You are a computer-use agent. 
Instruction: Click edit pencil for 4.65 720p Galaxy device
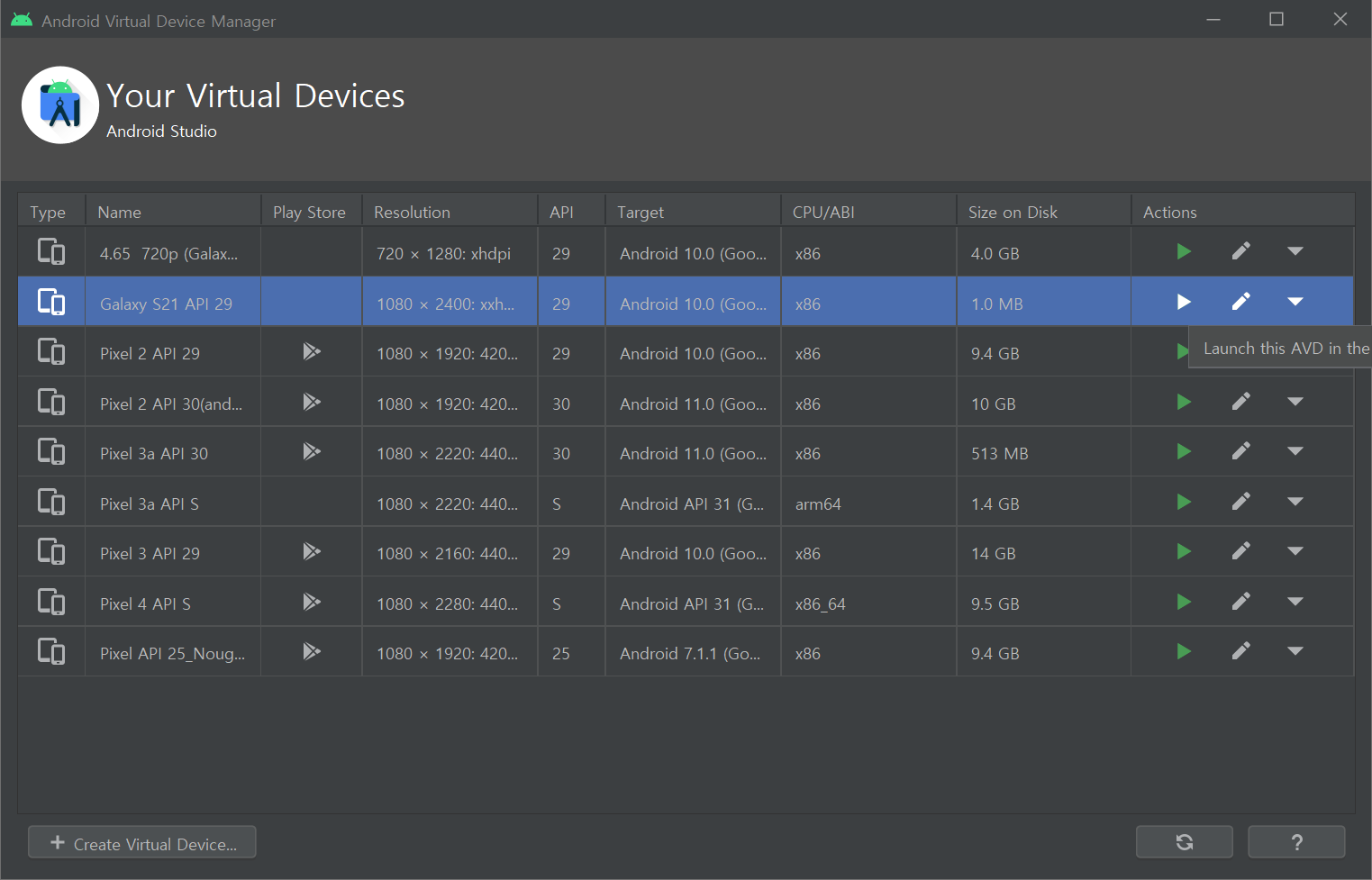point(1240,251)
